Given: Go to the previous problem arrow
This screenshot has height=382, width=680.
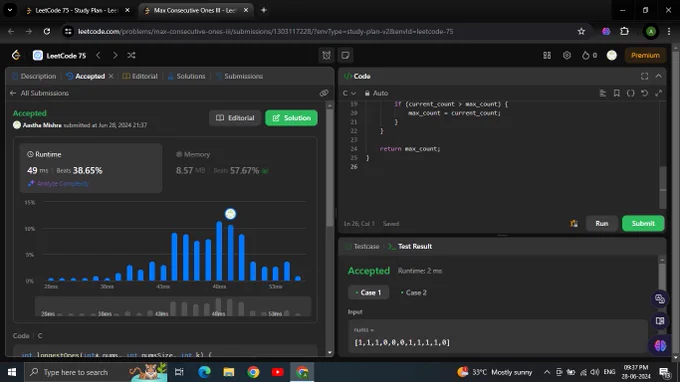Looking at the screenshot, I should (98, 56).
